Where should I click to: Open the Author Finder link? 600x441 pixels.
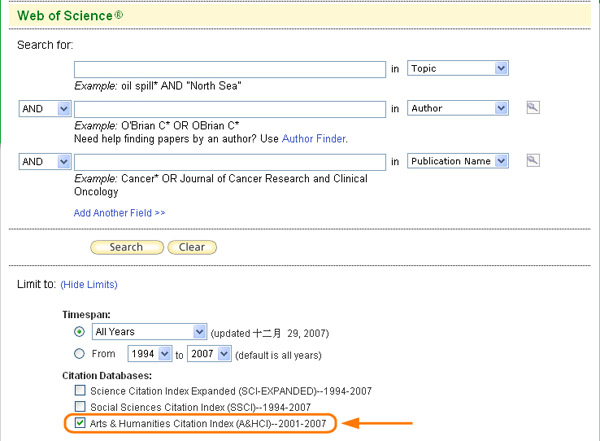[314, 139]
